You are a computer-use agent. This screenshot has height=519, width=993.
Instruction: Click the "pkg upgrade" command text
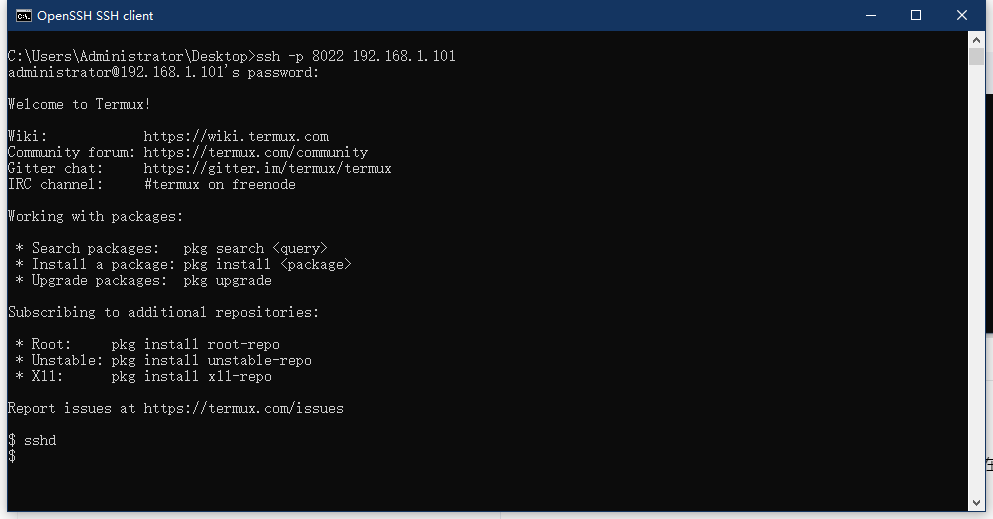[227, 280]
